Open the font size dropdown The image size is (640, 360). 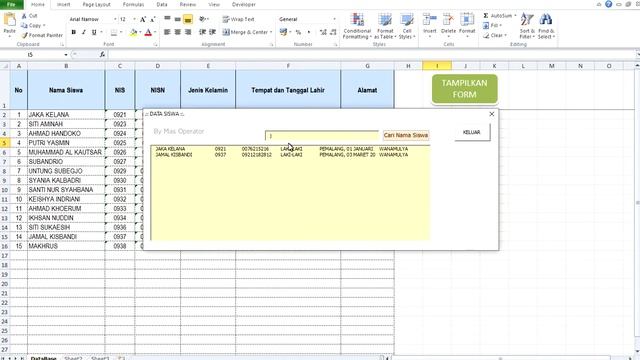coord(134,19)
